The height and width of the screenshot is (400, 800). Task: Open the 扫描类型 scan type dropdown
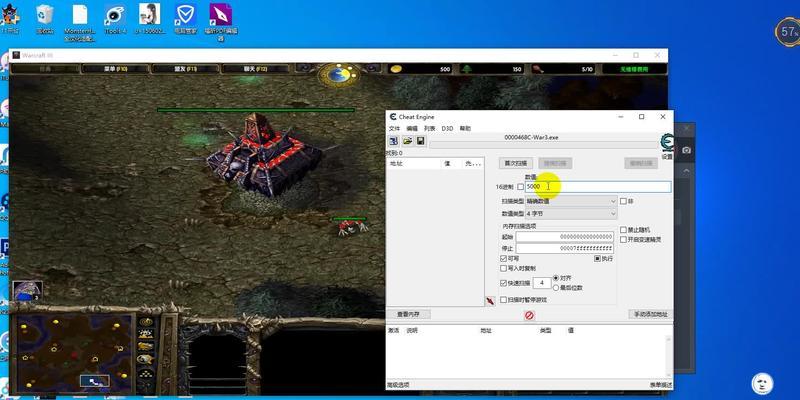pos(571,202)
